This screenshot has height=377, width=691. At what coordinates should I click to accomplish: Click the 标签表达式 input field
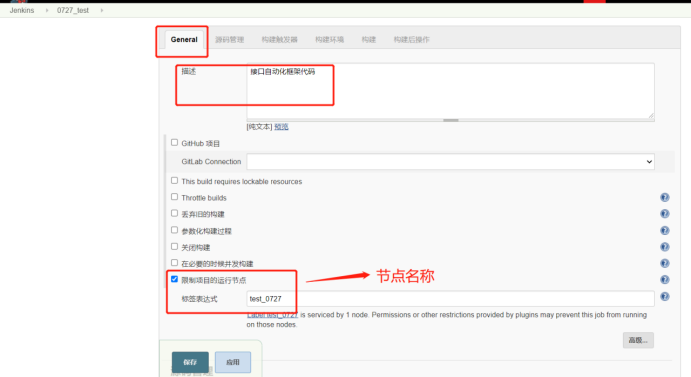coord(450,299)
